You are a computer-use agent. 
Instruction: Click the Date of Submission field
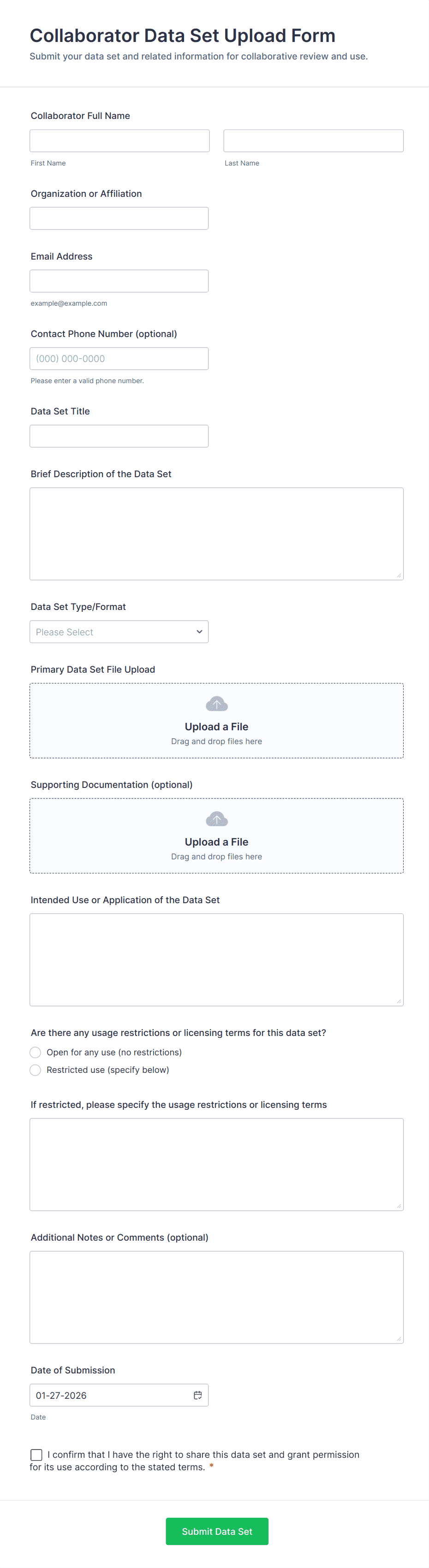pyautogui.click(x=110, y=1395)
